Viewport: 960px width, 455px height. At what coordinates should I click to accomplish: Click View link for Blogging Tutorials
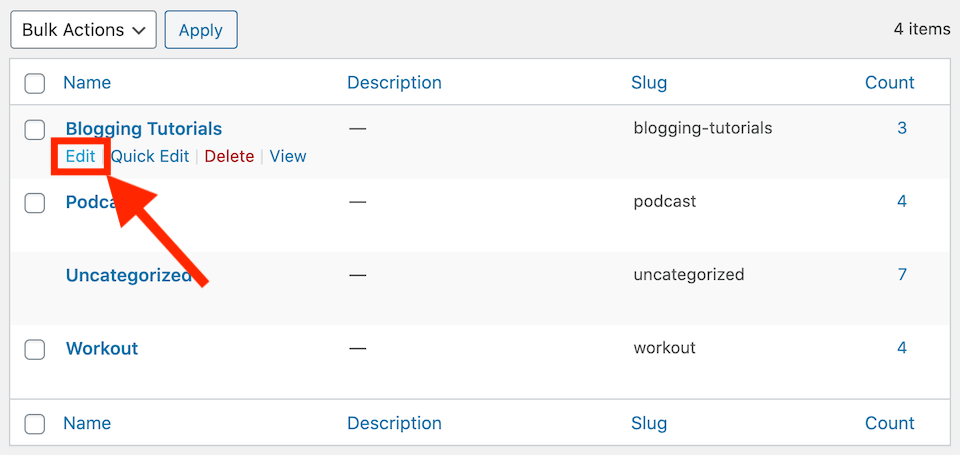point(288,156)
